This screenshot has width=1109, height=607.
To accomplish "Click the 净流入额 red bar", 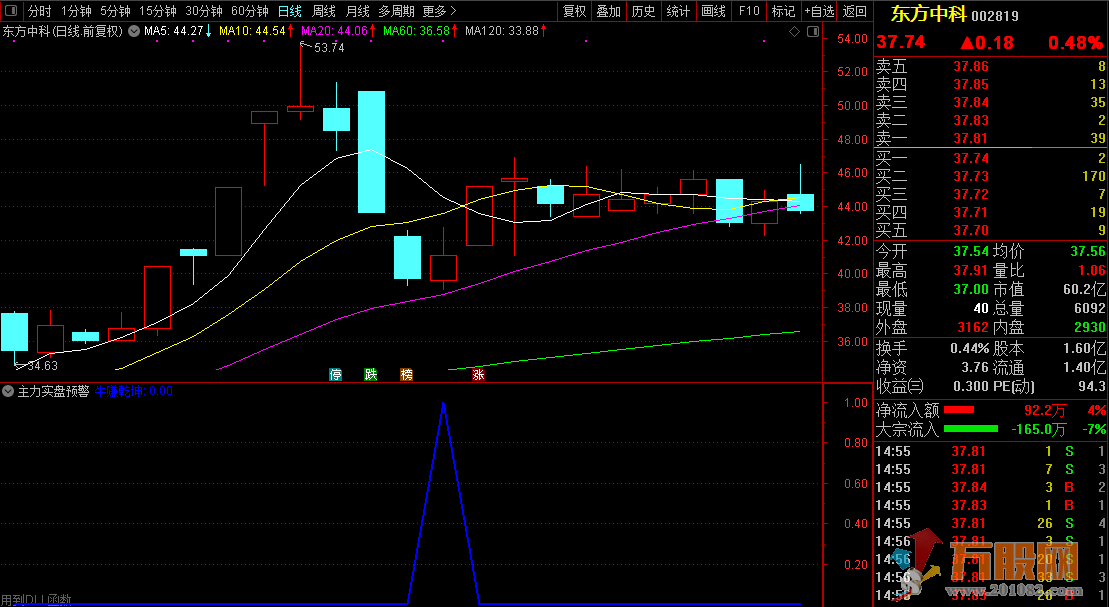I will (x=959, y=410).
